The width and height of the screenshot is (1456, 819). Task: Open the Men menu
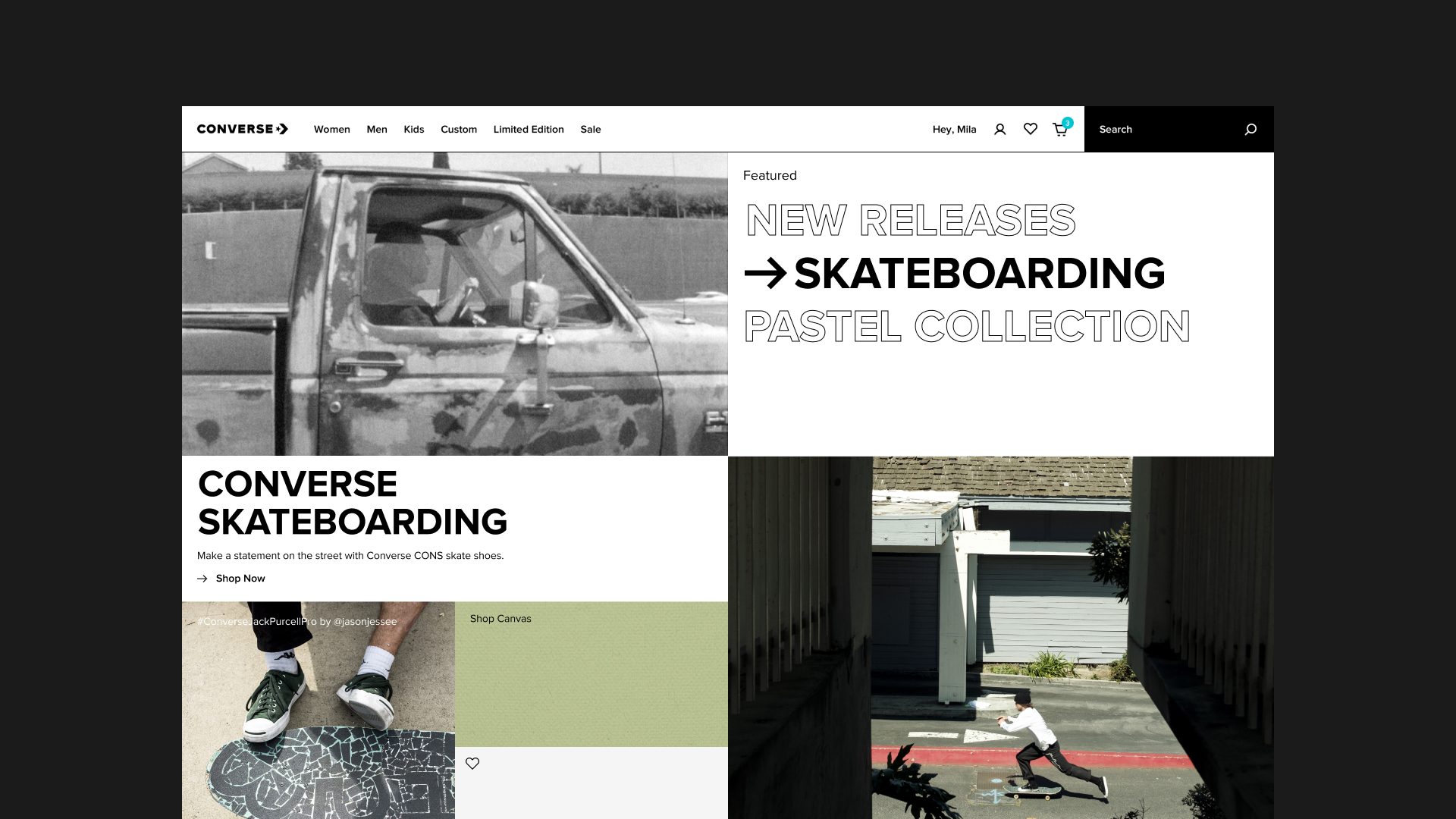(377, 130)
